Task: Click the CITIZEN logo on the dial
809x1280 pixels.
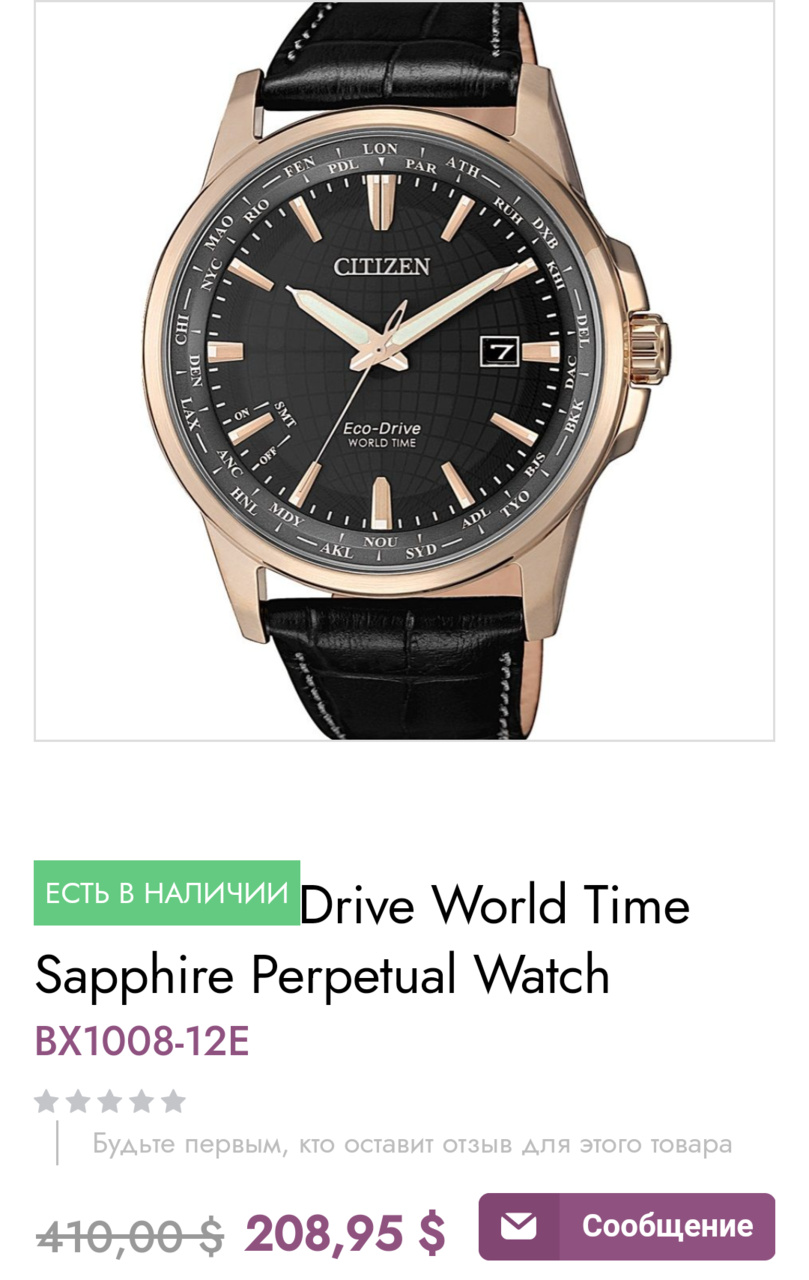Action: (381, 266)
